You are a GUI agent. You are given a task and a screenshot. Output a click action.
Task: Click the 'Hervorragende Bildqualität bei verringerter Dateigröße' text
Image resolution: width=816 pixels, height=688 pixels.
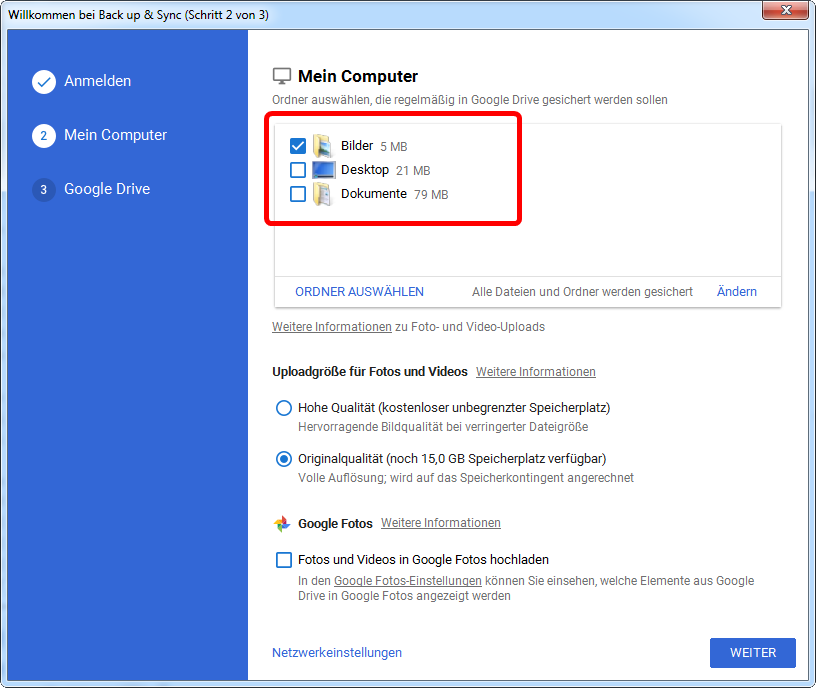click(x=443, y=427)
